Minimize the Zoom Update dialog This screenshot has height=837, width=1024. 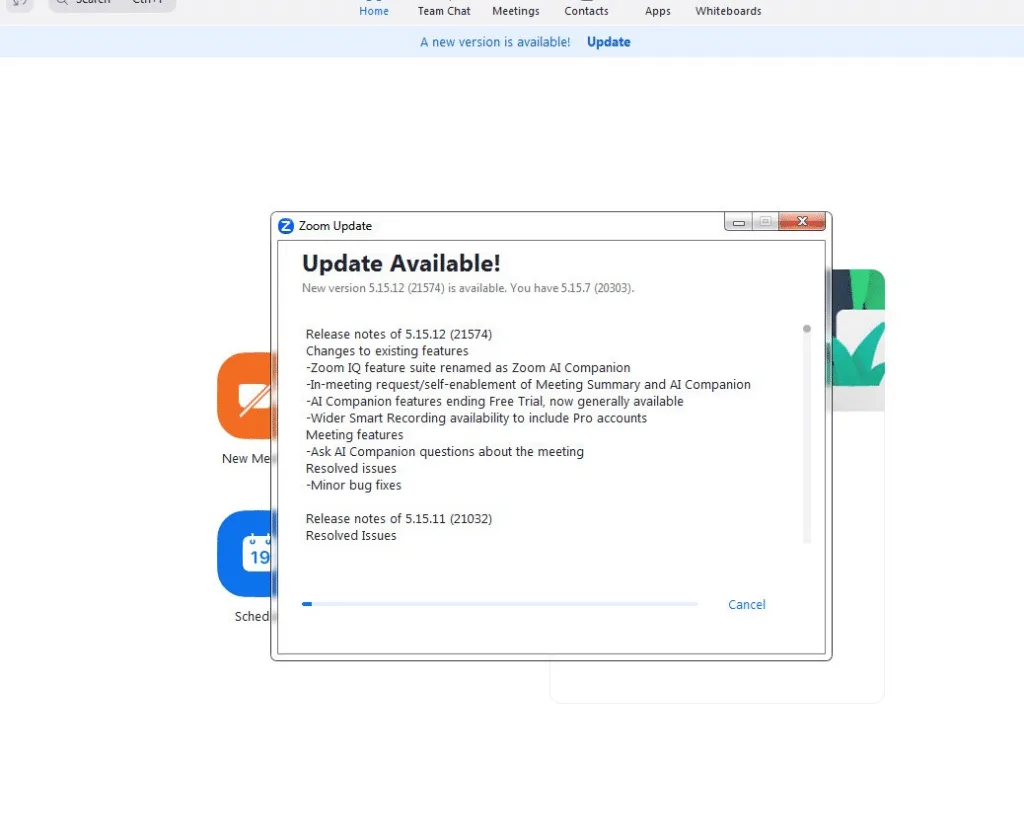739,221
